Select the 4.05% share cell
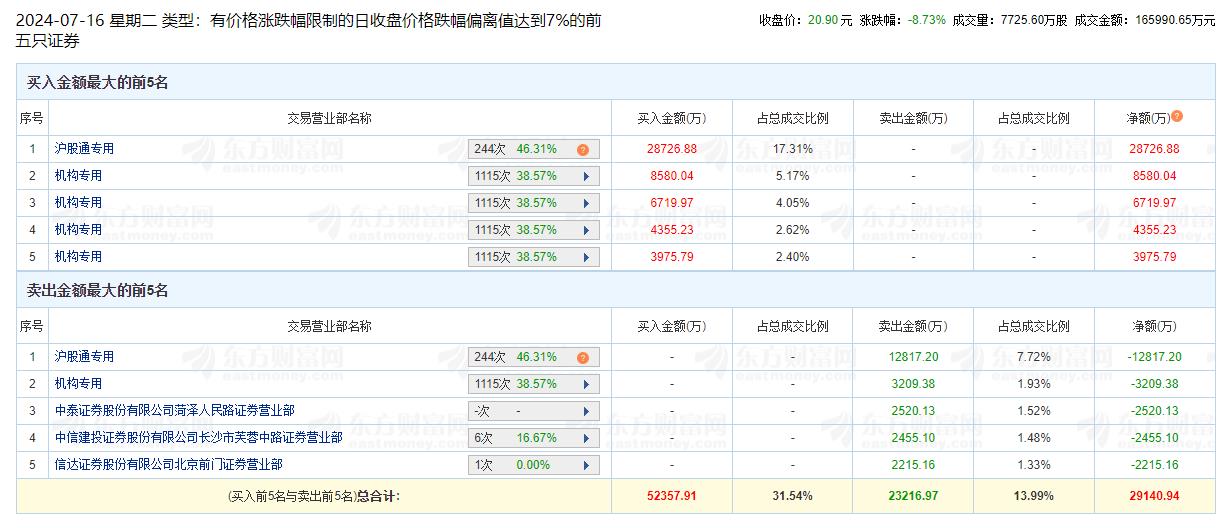 (x=793, y=202)
